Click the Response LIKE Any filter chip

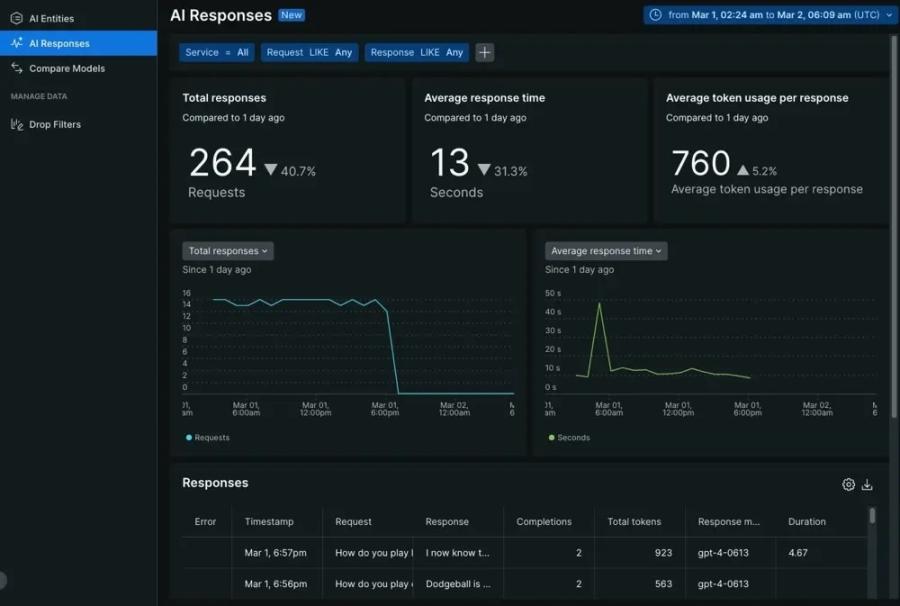417,52
